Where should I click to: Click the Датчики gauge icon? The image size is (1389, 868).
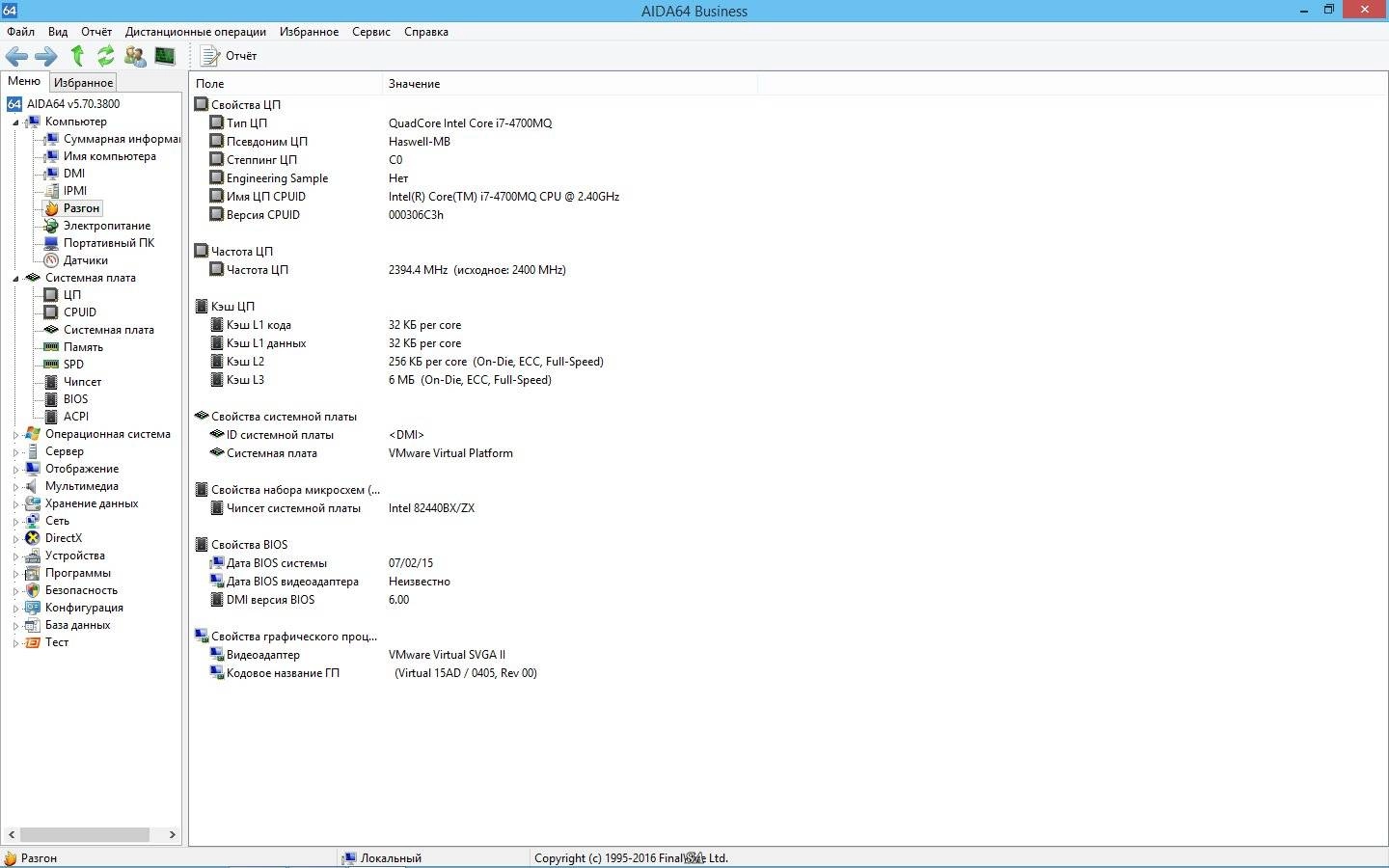click(51, 260)
